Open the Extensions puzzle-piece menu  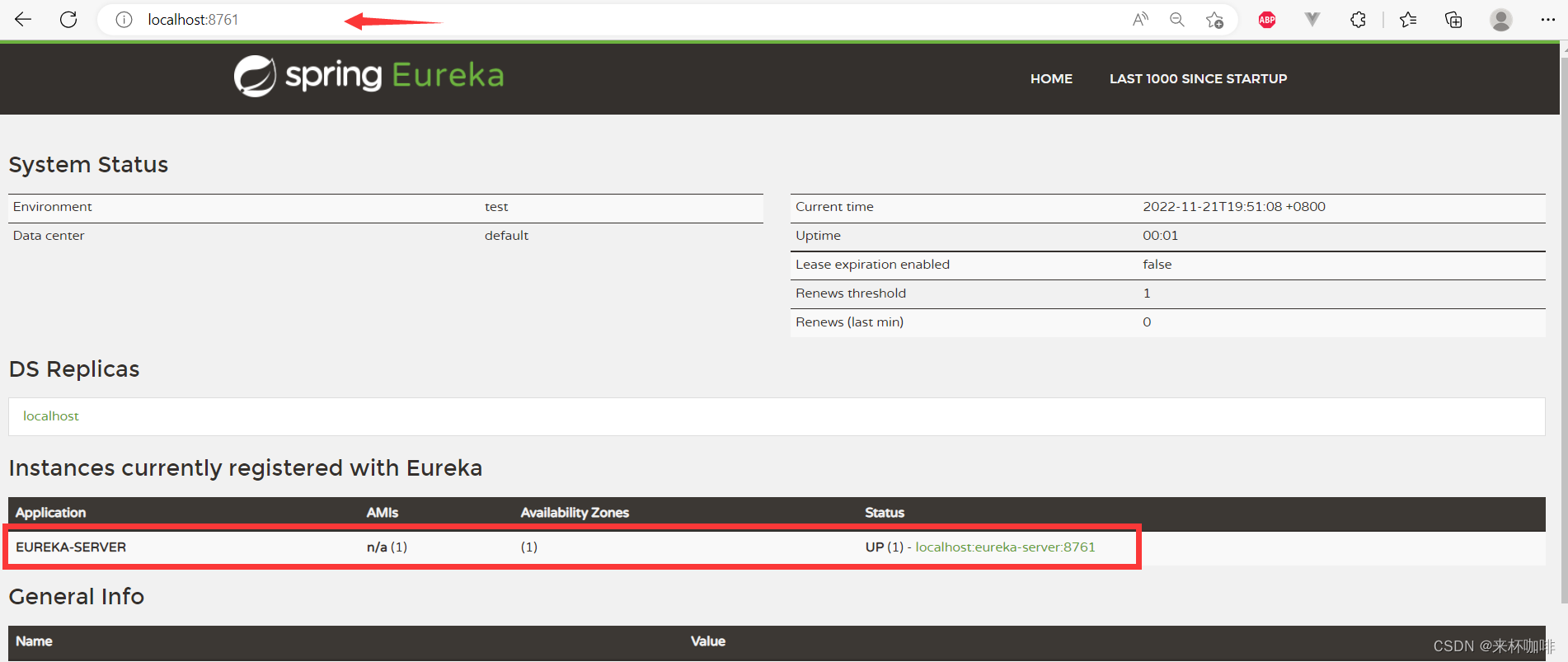1358,19
